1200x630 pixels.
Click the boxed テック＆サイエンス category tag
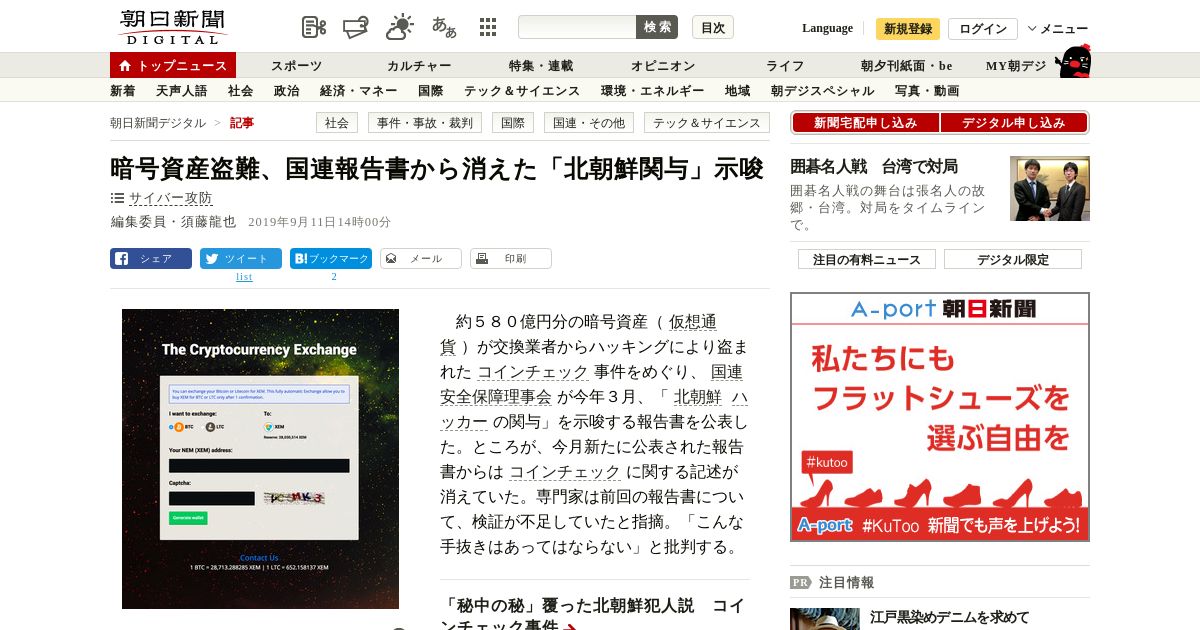(x=707, y=122)
